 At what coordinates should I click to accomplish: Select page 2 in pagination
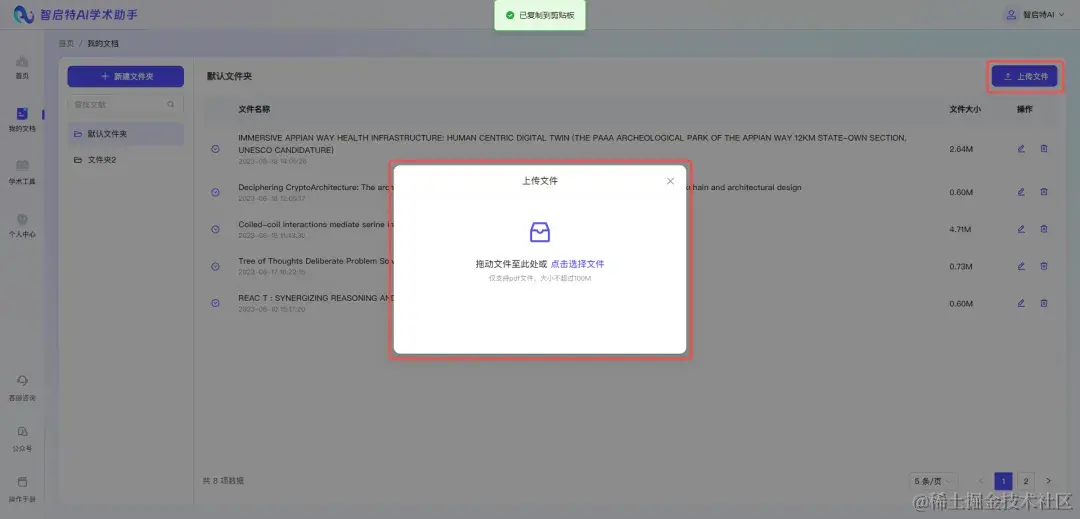click(1026, 480)
